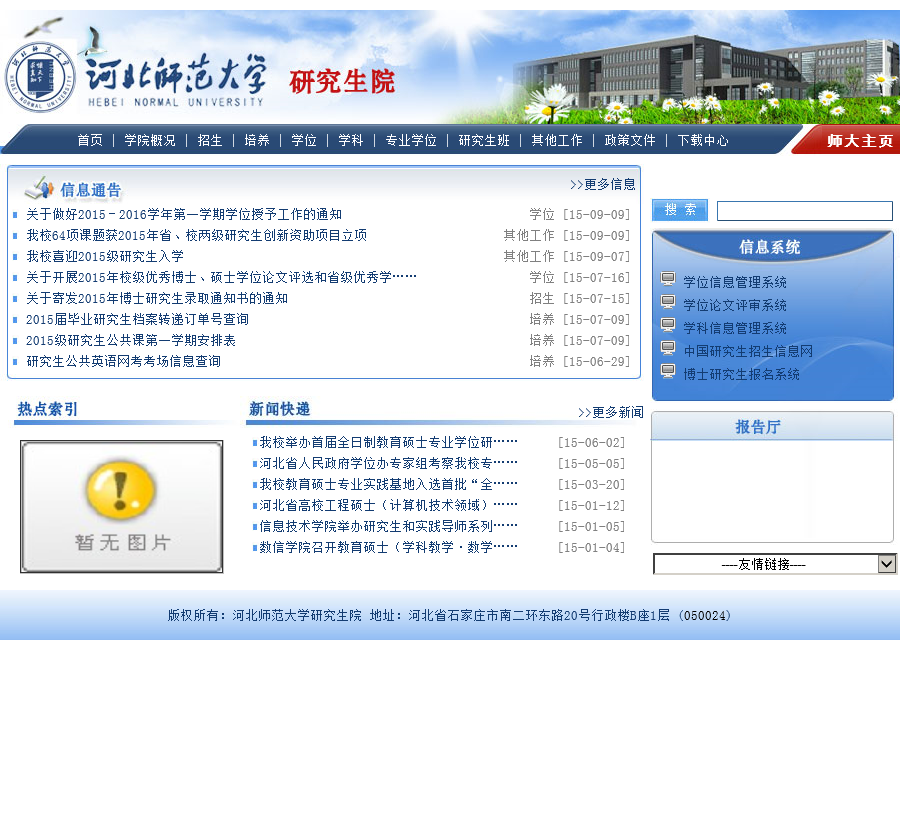Click category 学位 on the 15-09-09 row
Screen dimensions: 900x818
tap(542, 214)
